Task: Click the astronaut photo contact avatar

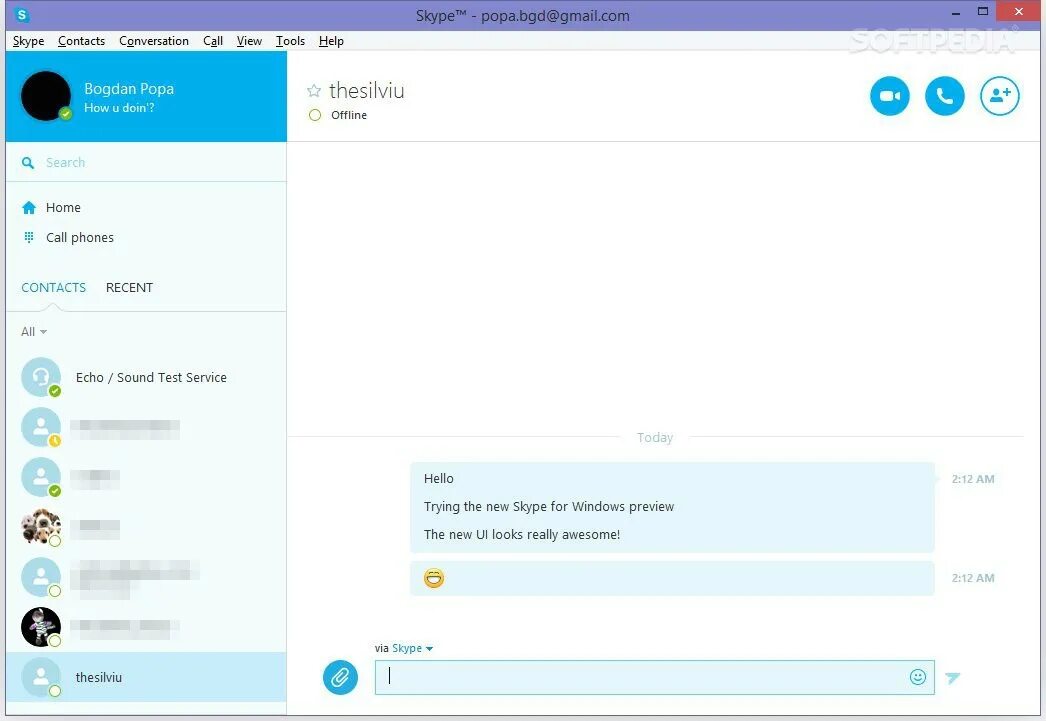Action: click(41, 626)
